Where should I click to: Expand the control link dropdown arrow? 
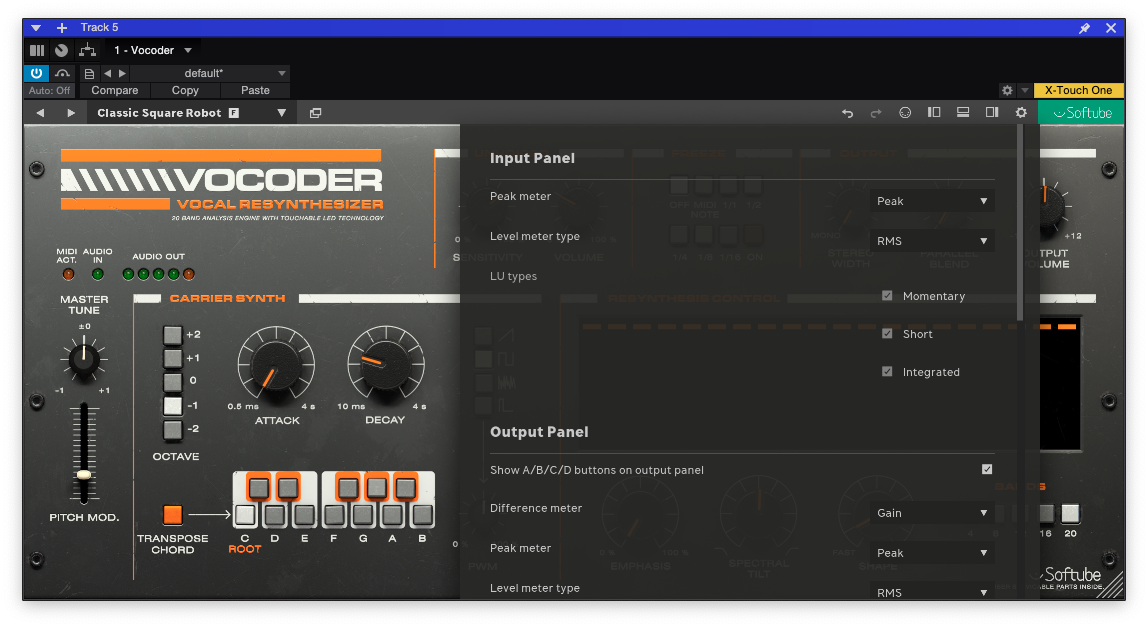(1025, 90)
